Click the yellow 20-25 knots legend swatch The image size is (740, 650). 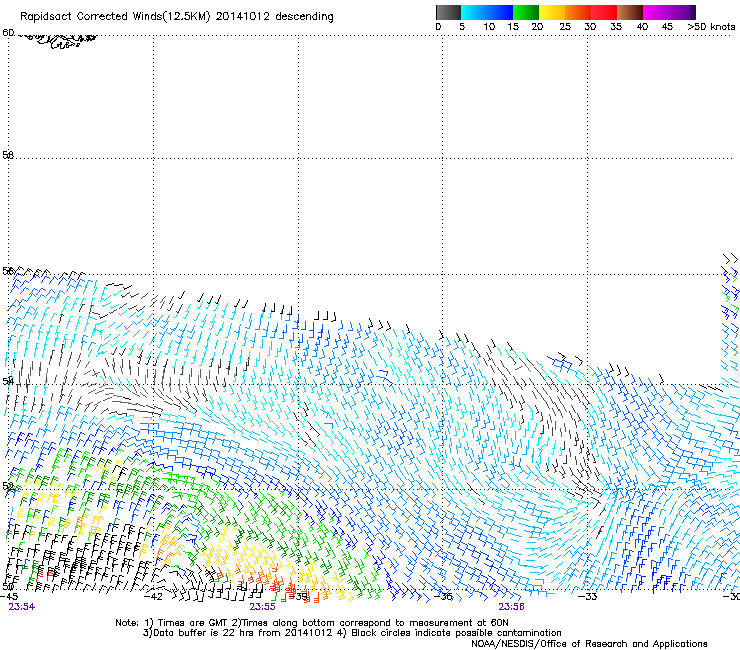point(552,12)
